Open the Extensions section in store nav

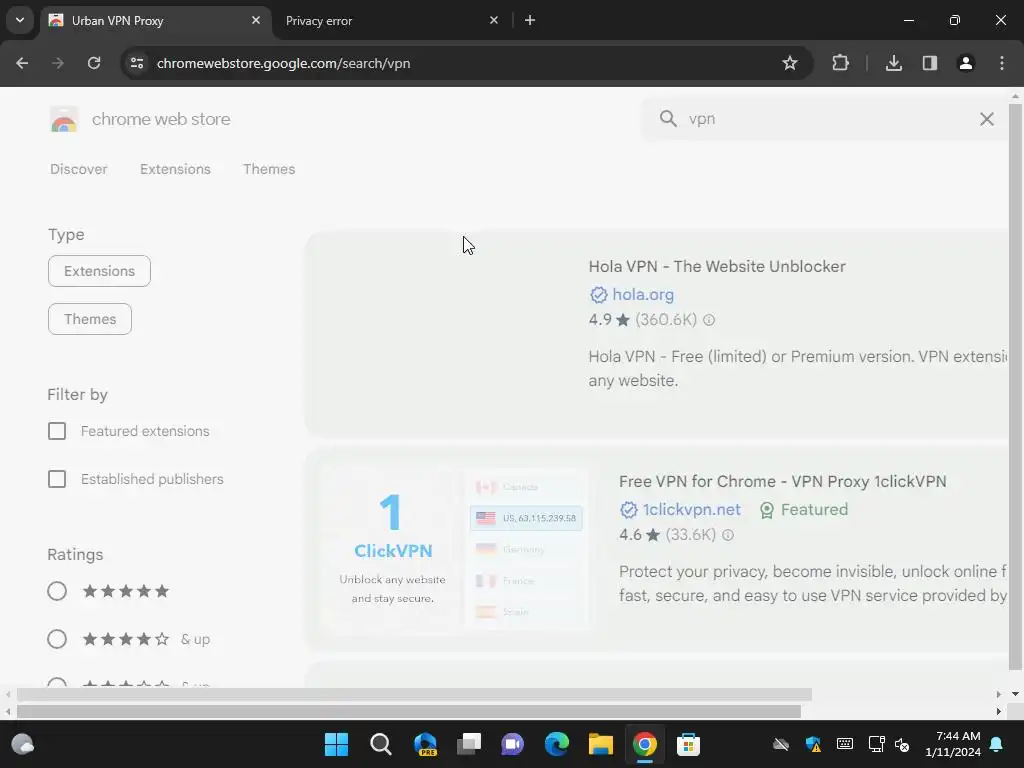[x=175, y=169]
